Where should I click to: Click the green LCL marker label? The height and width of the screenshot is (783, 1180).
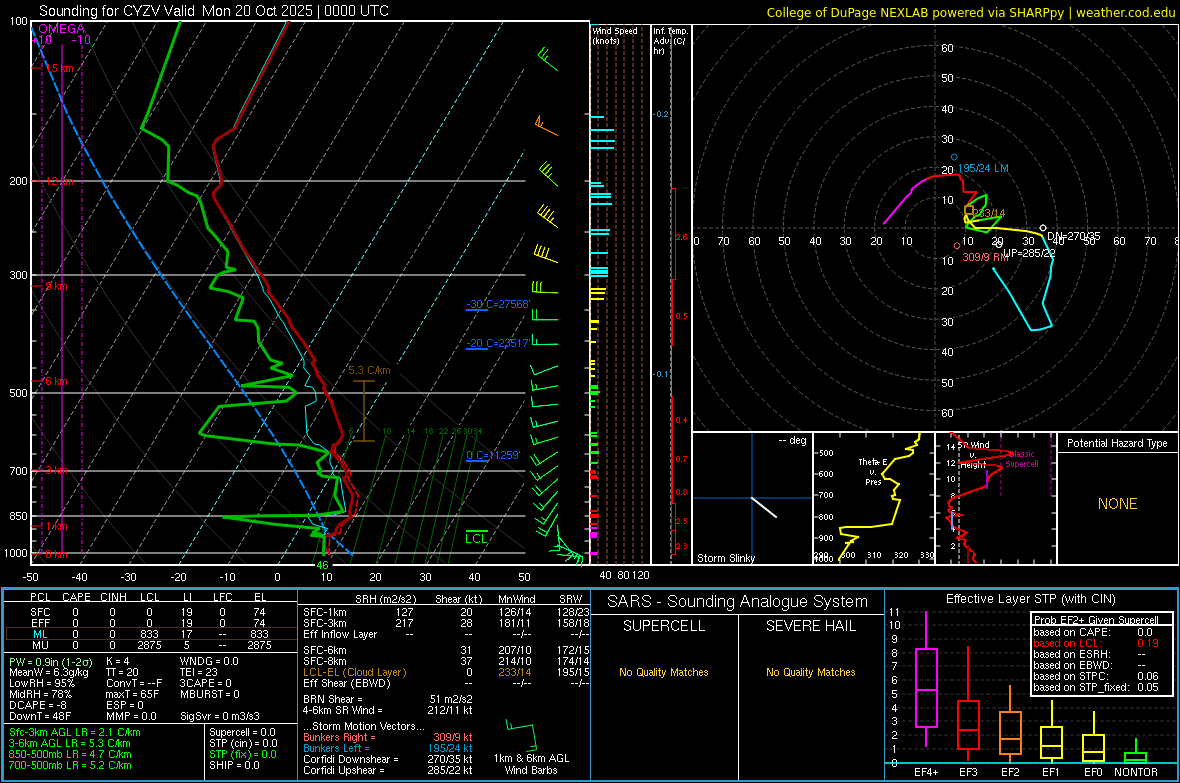[476, 538]
